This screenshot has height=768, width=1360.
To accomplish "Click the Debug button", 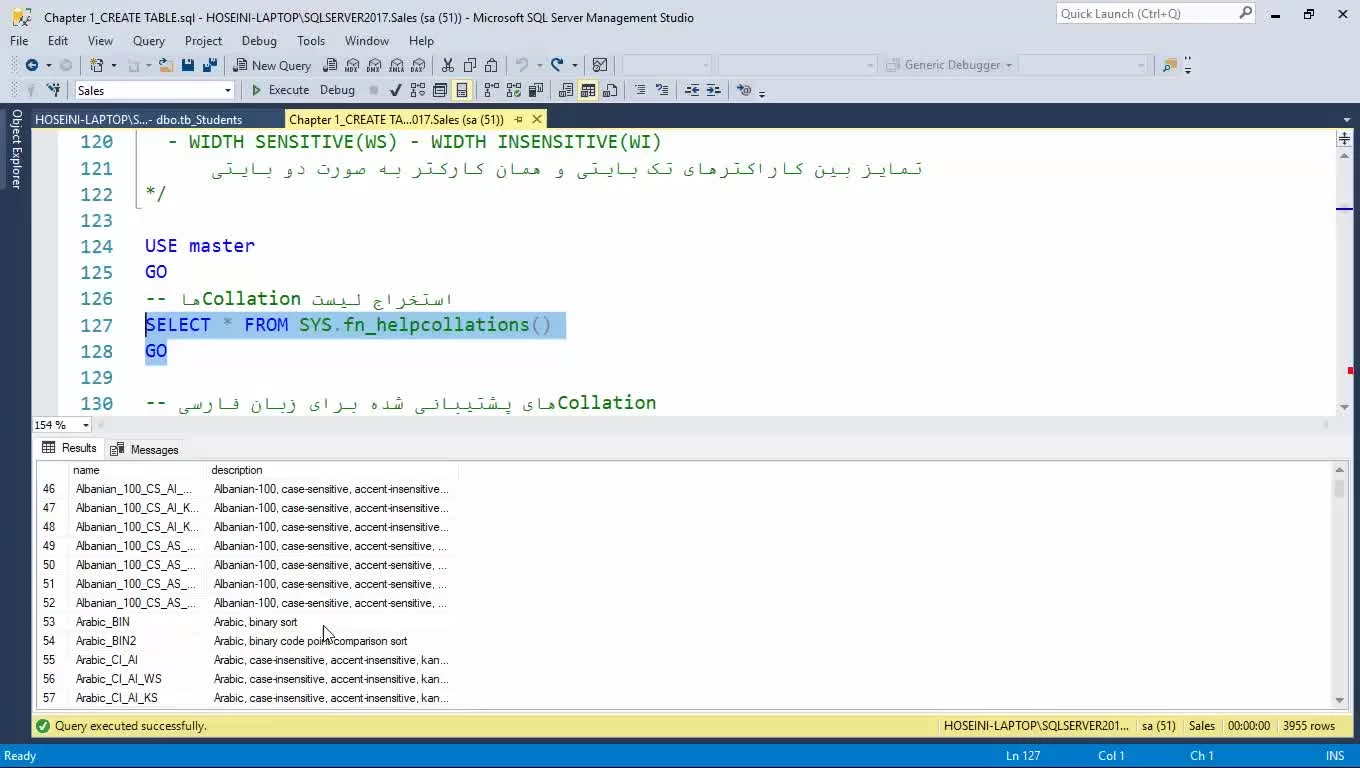I will pyautogui.click(x=337, y=90).
